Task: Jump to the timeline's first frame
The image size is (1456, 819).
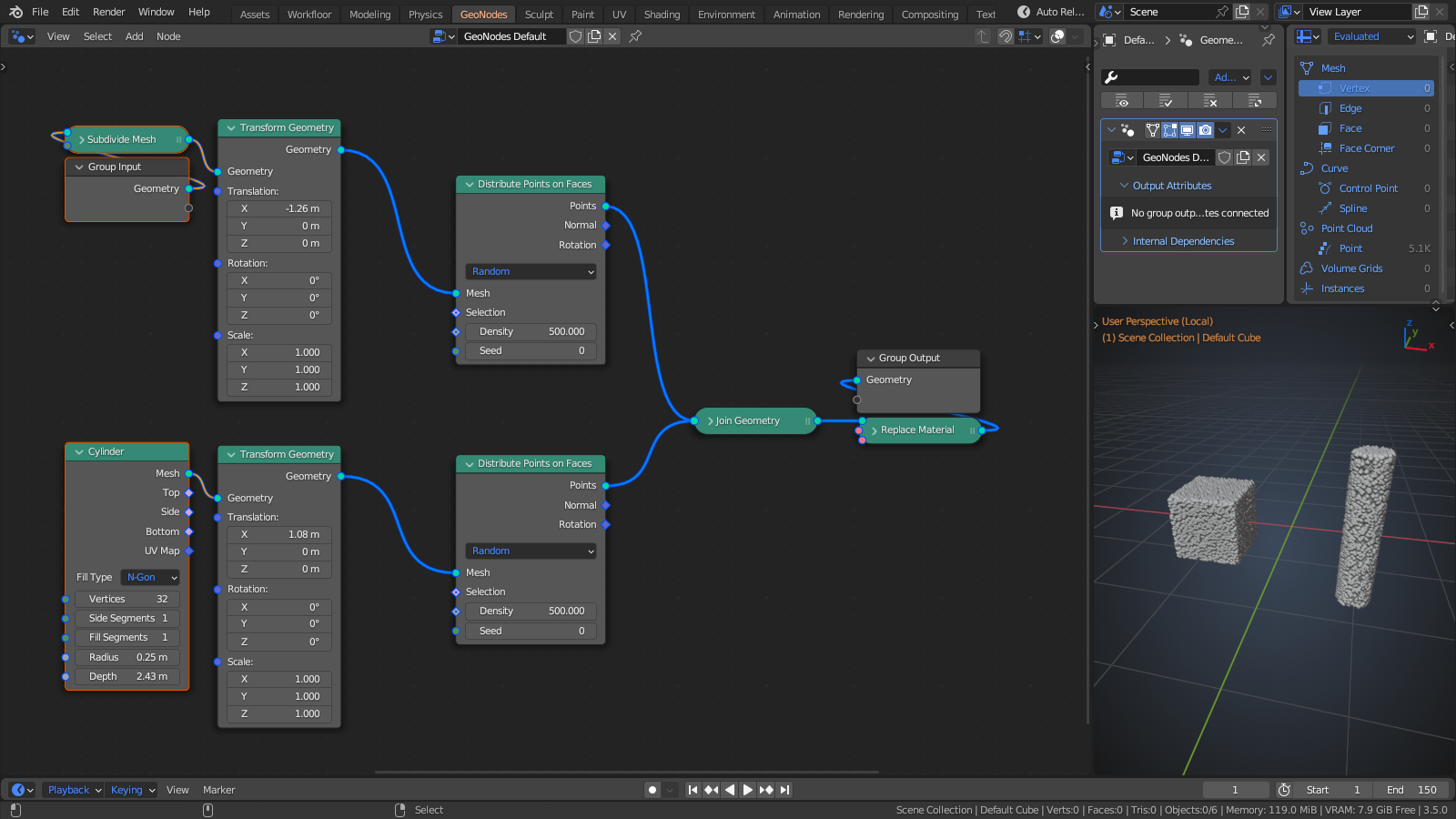Action: [x=693, y=790]
